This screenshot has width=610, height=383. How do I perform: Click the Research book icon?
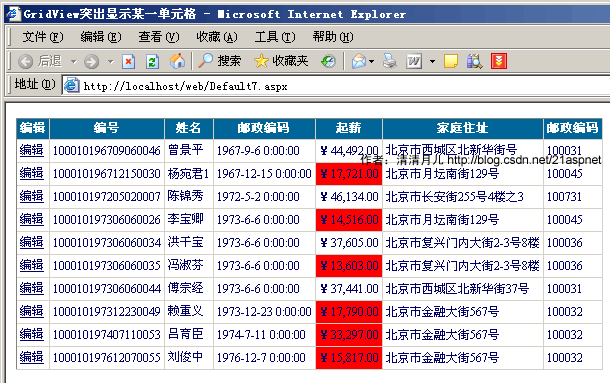[474, 61]
